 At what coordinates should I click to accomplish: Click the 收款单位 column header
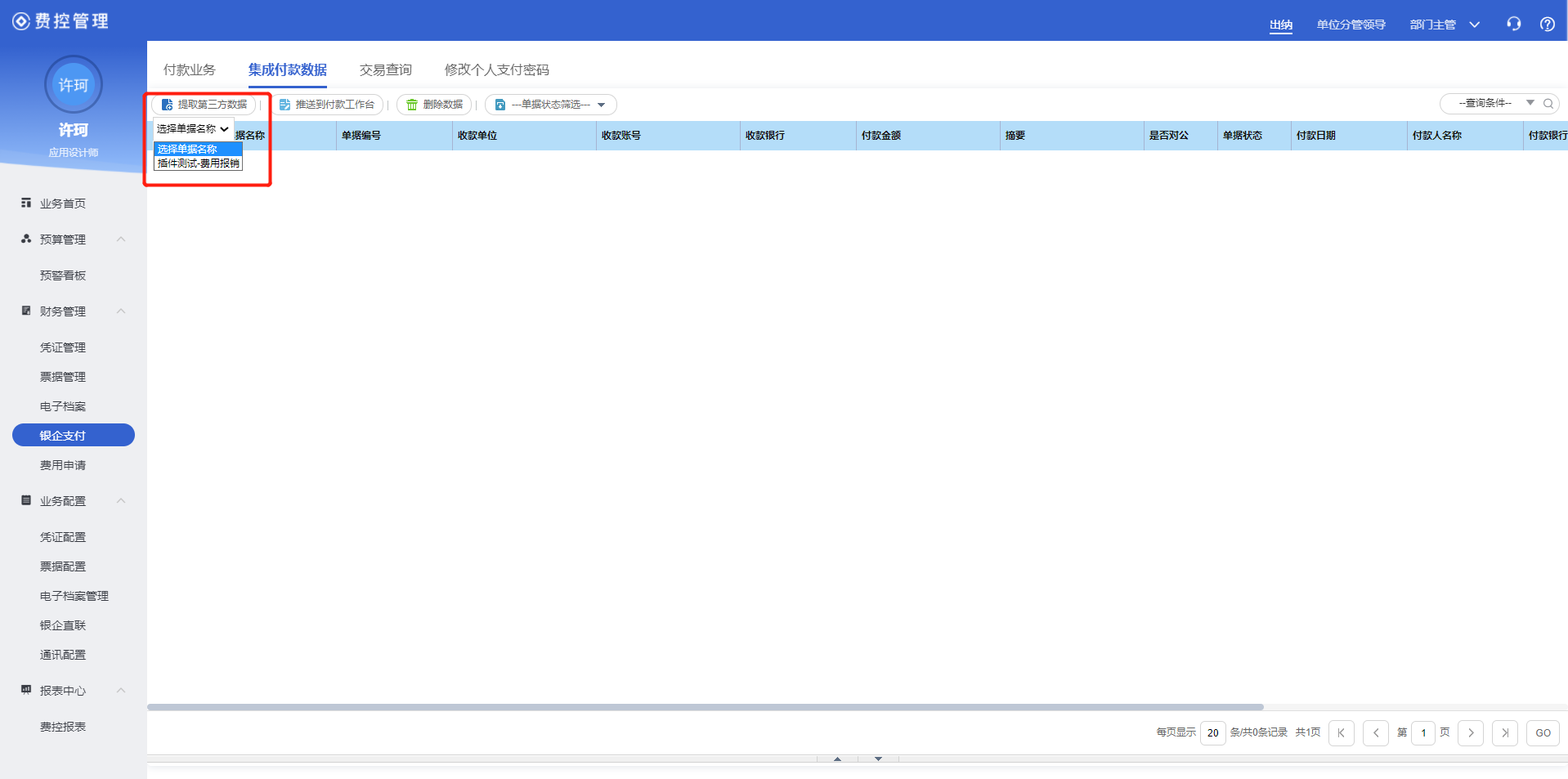[524, 136]
